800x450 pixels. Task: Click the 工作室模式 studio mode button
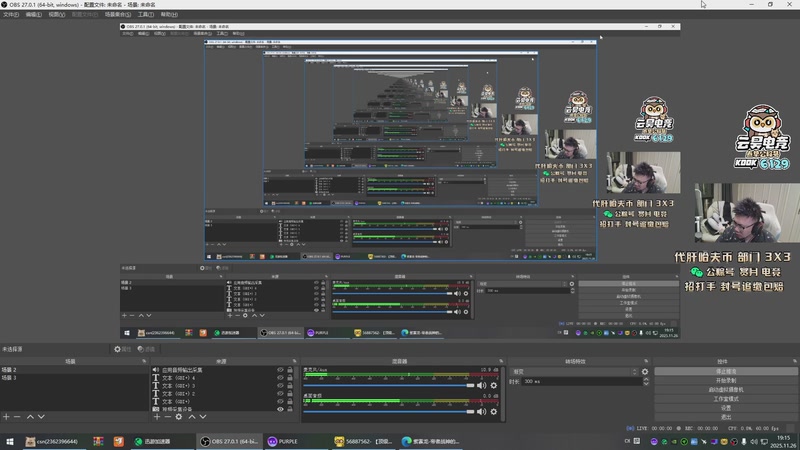click(726, 399)
